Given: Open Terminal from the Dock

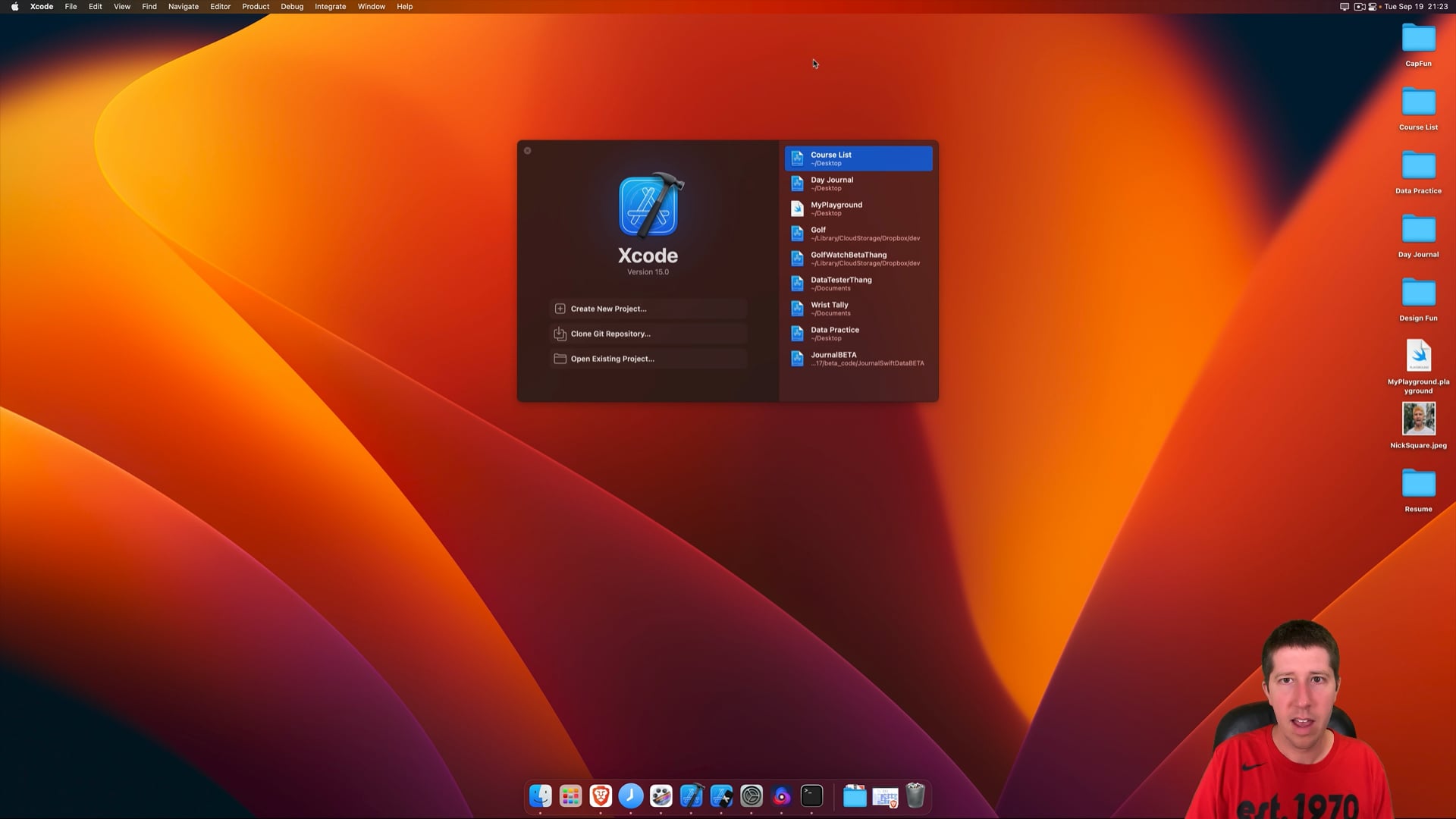Looking at the screenshot, I should point(812,796).
